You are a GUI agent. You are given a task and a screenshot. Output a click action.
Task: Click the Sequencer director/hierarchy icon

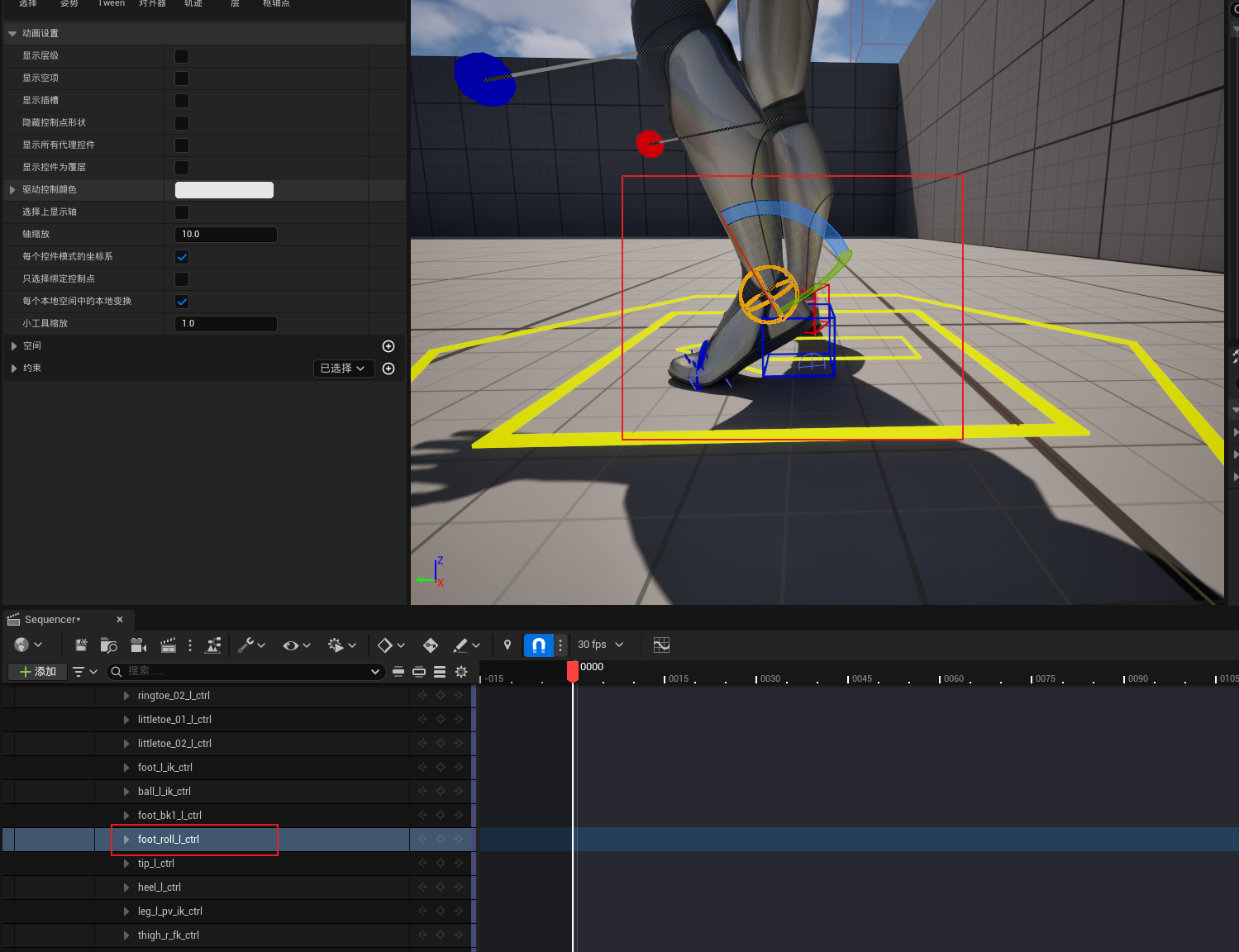coord(213,645)
